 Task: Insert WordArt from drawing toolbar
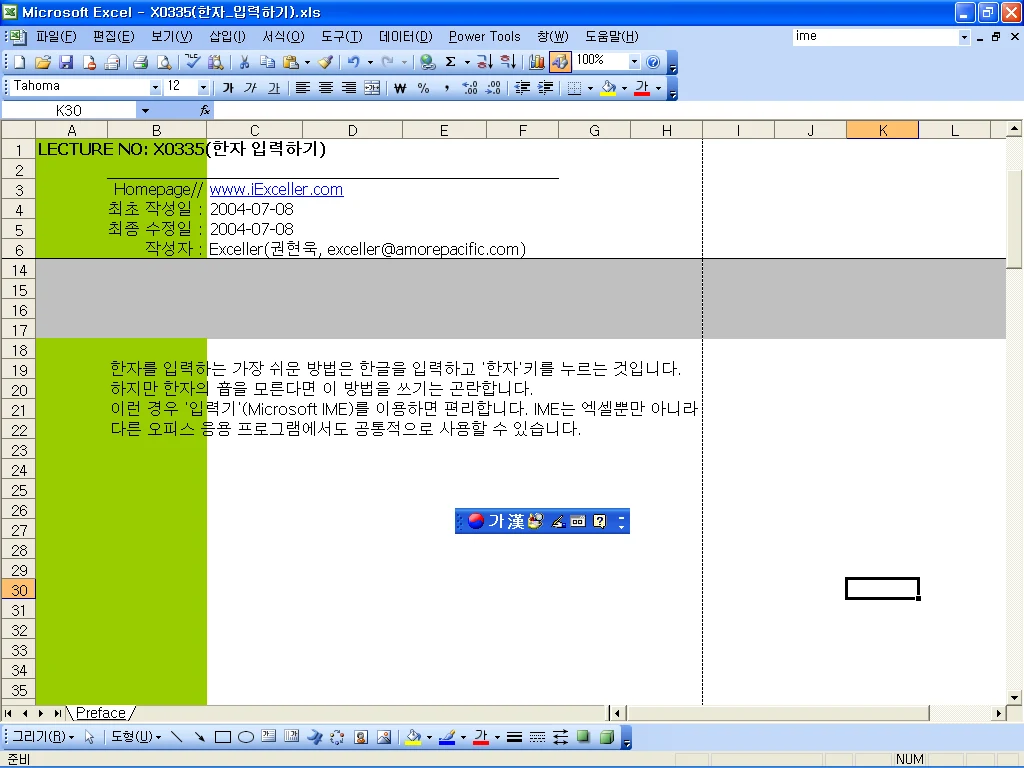pos(314,737)
